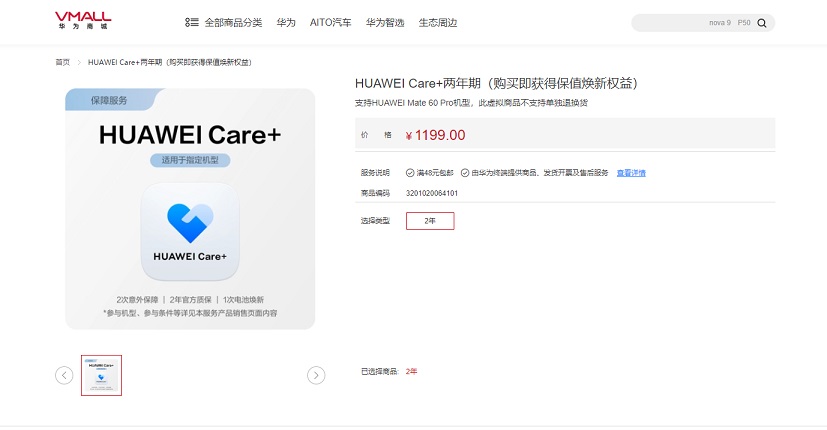Click the search magnifier icon
Screen dimensions: 827x430
[762, 23]
